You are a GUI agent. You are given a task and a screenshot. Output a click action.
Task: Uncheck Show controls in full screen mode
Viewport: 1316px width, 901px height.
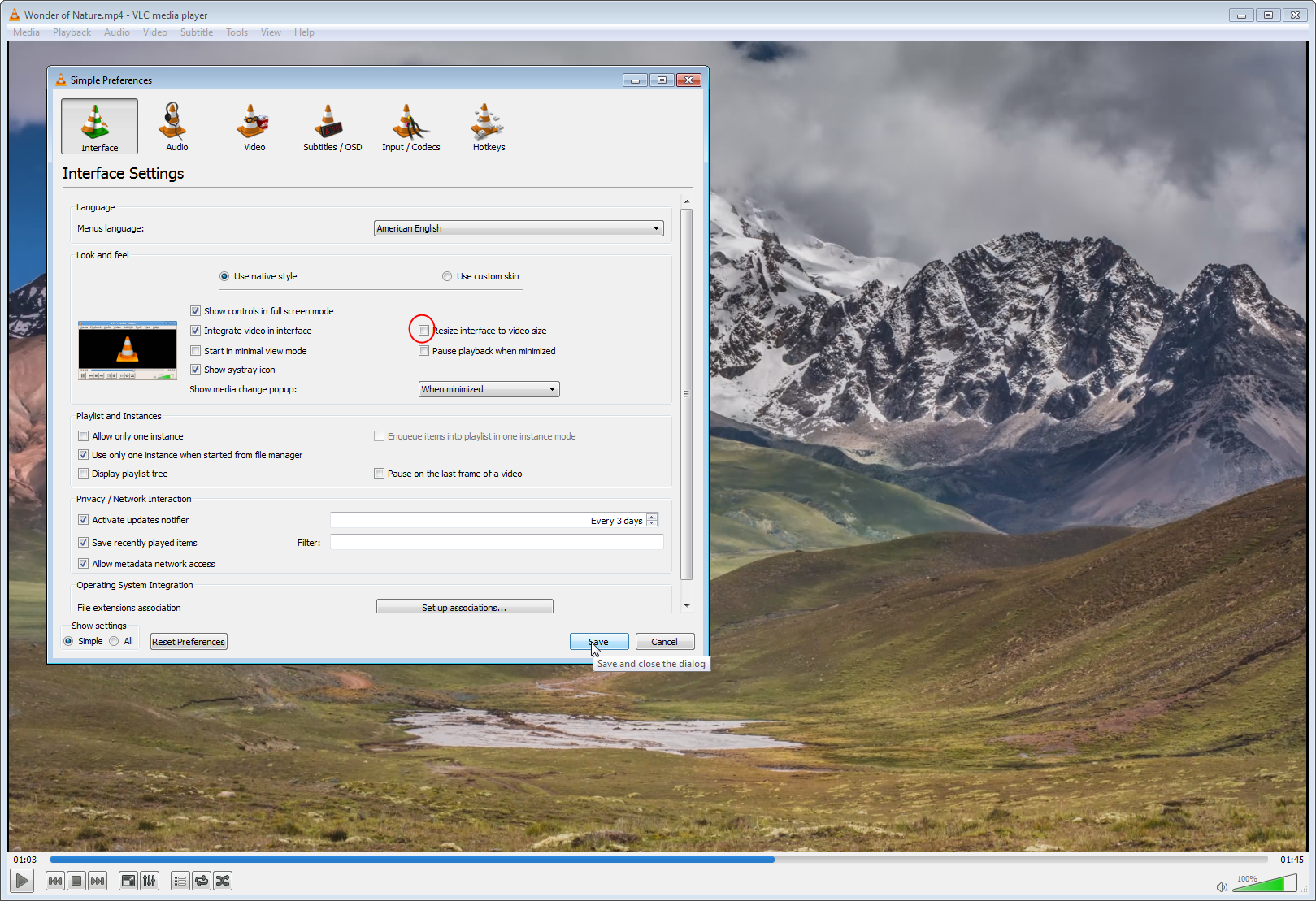point(195,310)
